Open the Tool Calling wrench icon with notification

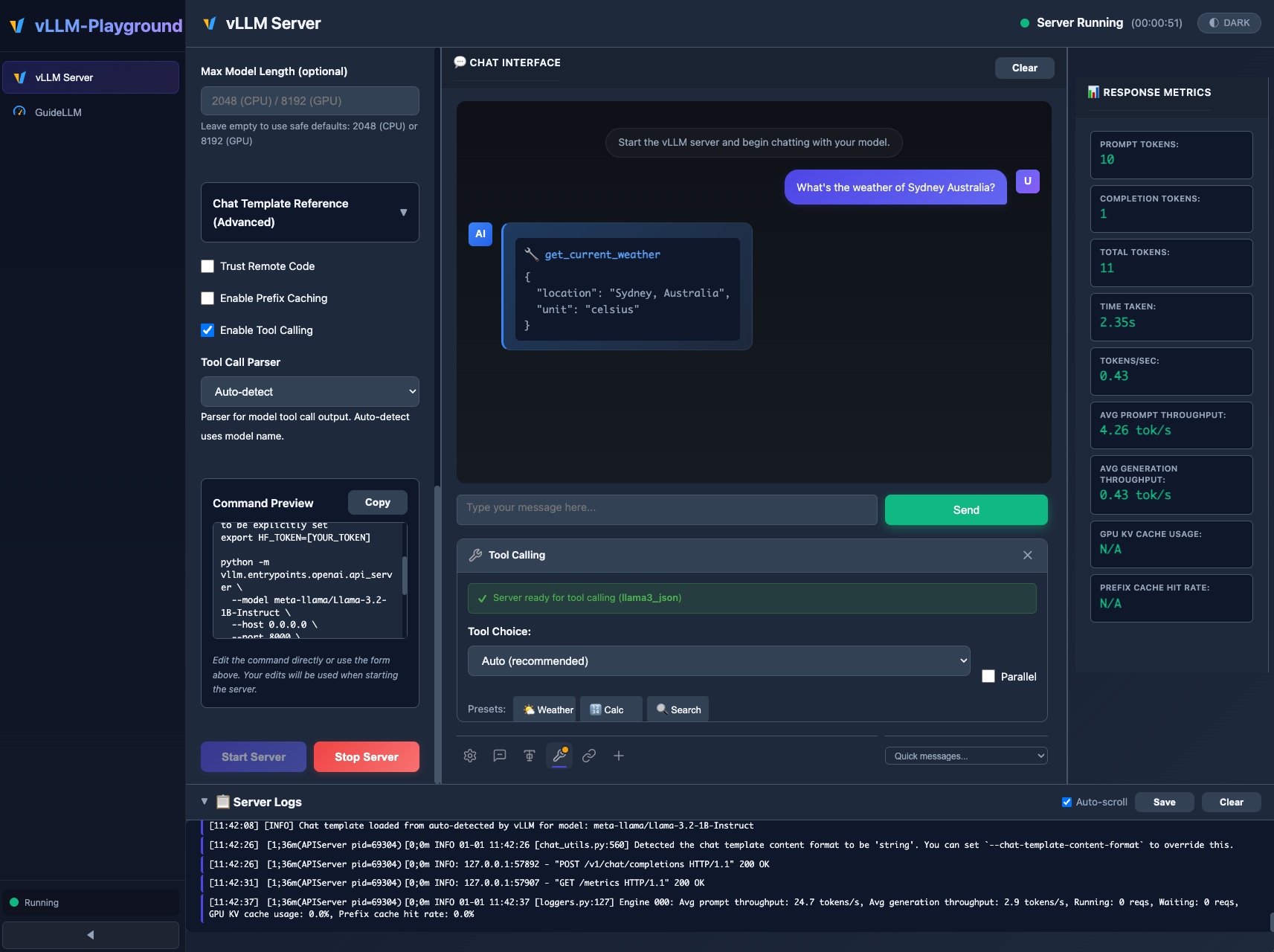(559, 756)
